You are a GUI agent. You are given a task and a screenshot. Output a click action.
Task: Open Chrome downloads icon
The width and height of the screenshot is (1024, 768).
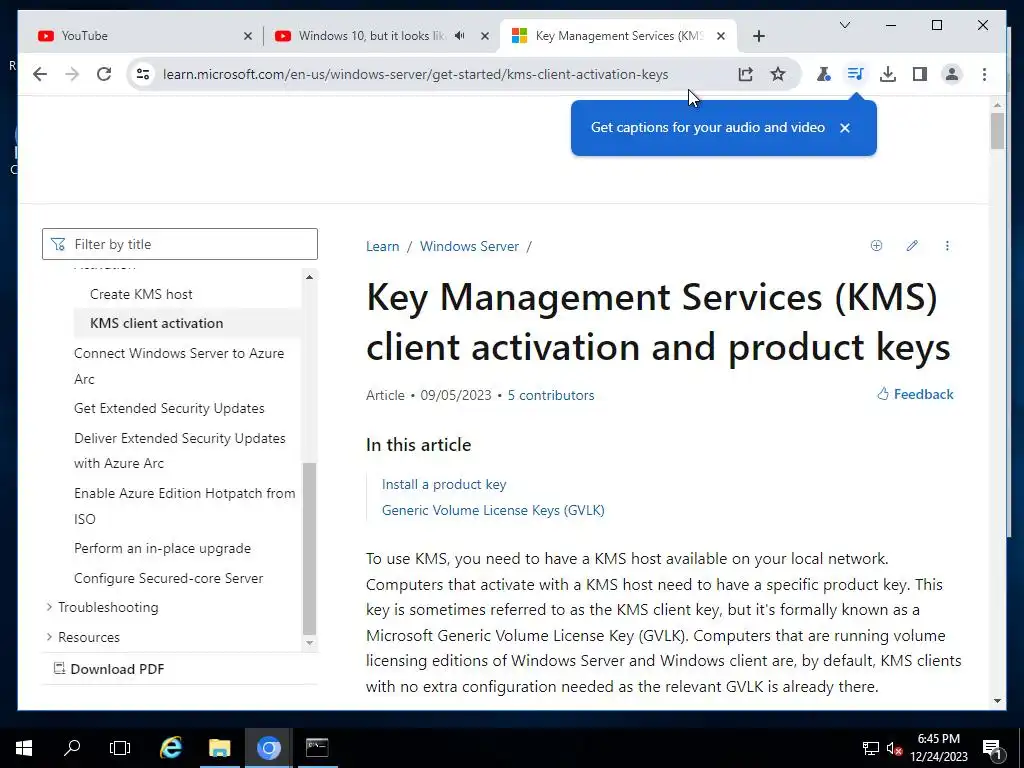coord(888,74)
